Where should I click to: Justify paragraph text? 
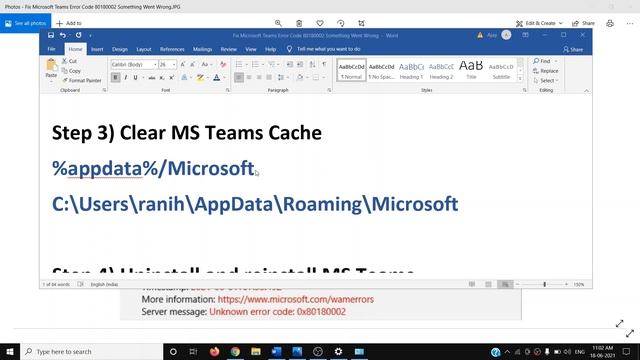pos(269,78)
